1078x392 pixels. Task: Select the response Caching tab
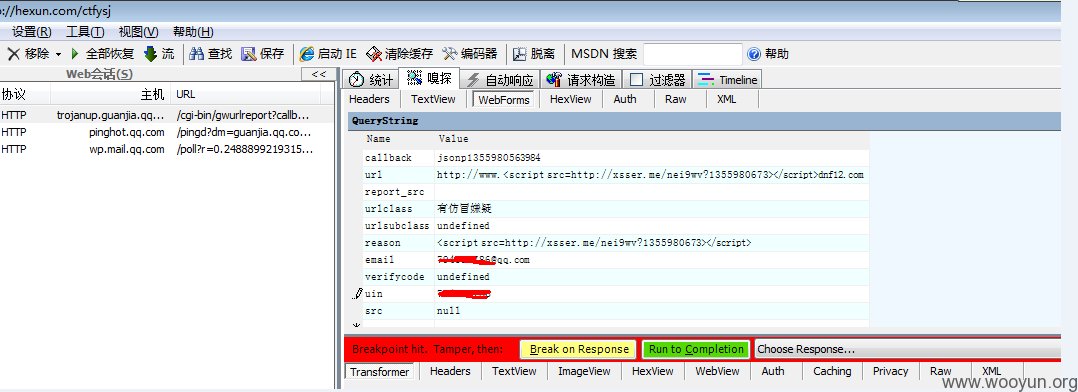(x=832, y=371)
